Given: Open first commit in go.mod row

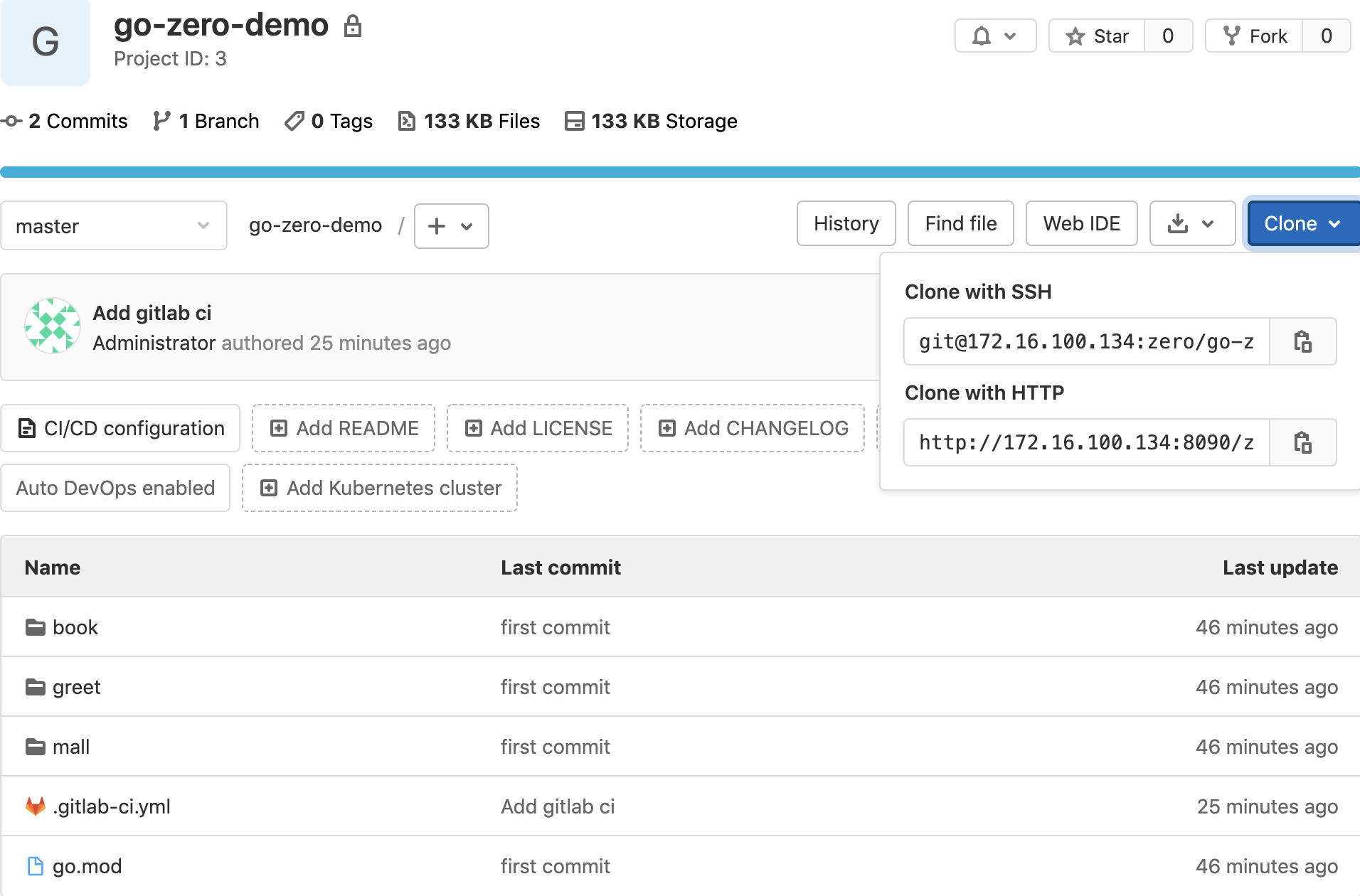Looking at the screenshot, I should (x=556, y=866).
